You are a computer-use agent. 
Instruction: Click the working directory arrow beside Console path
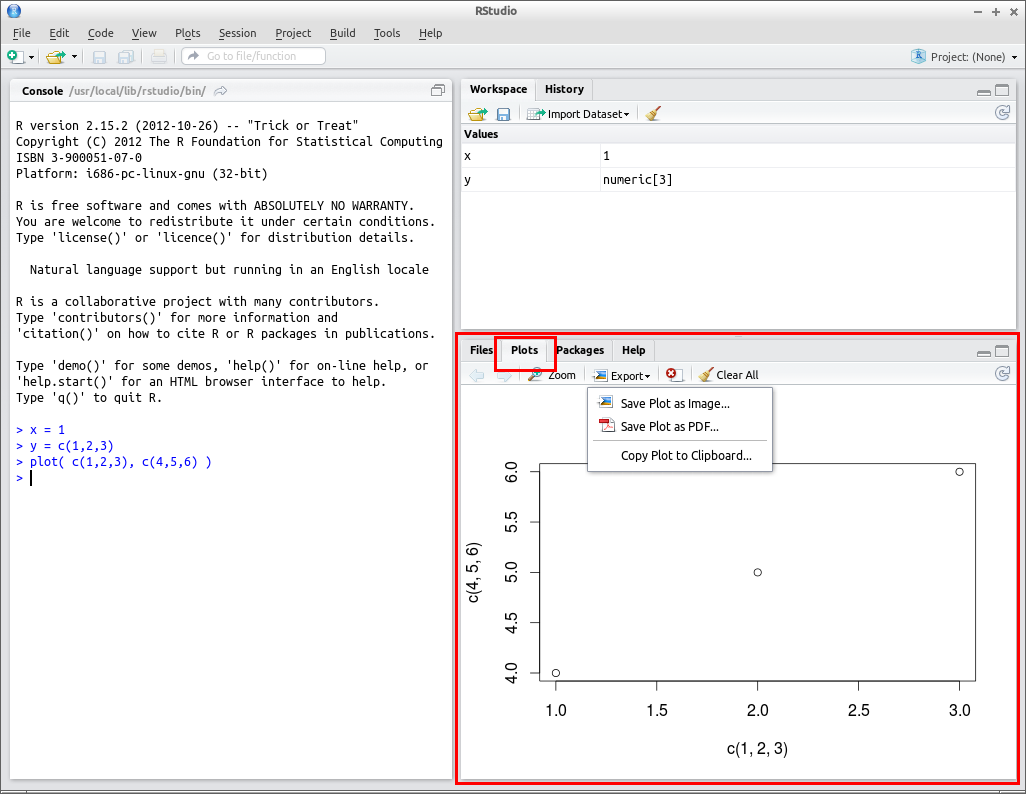(x=221, y=91)
